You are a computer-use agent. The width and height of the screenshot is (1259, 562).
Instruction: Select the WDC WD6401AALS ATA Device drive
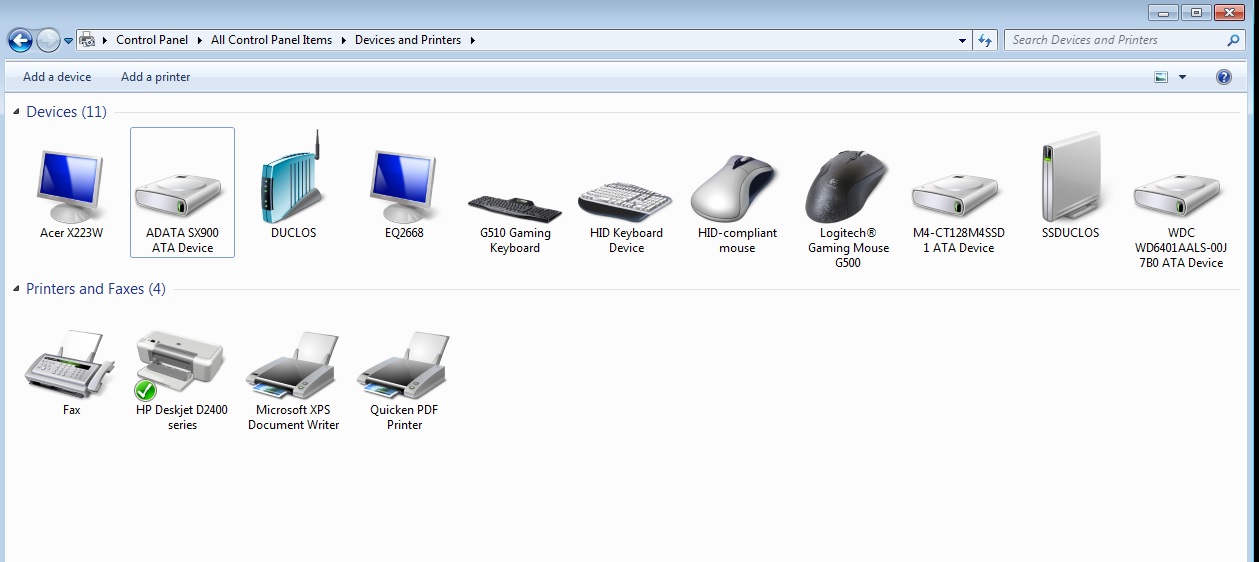(1180, 195)
